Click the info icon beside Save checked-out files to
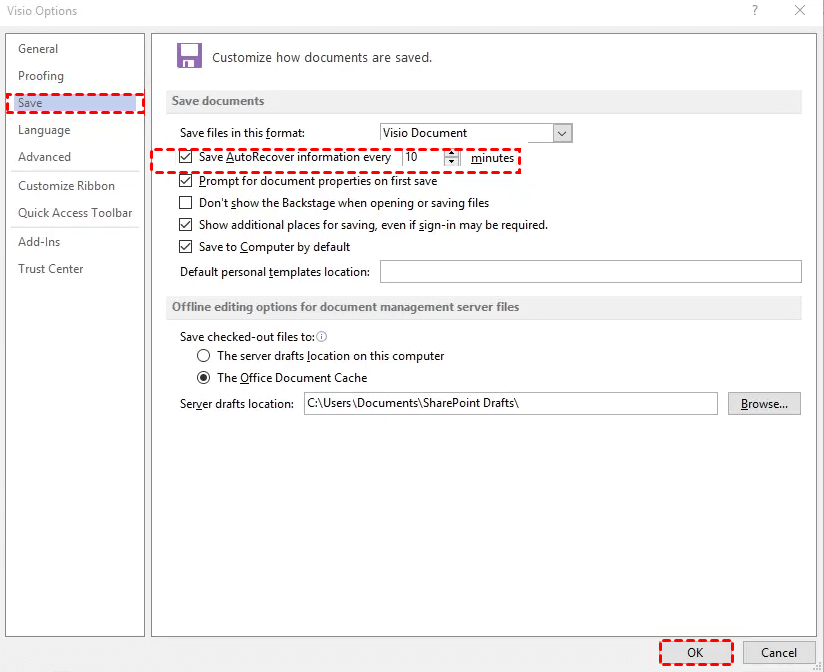The height and width of the screenshot is (672, 824). pos(322,336)
